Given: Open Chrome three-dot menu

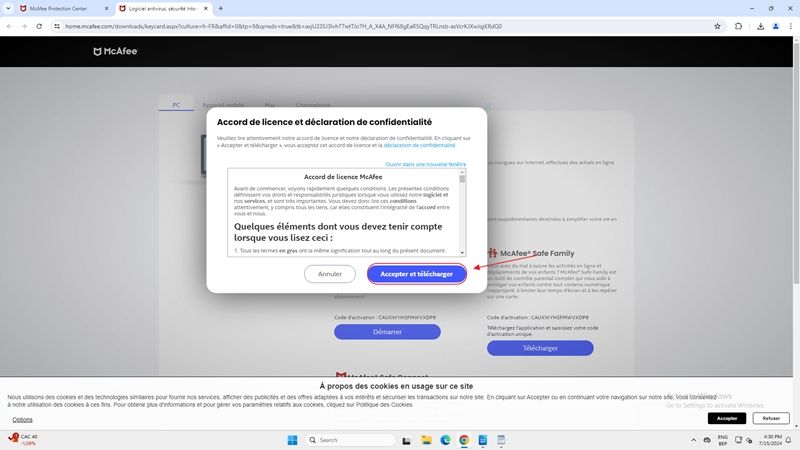Looking at the screenshot, I should [790, 26].
